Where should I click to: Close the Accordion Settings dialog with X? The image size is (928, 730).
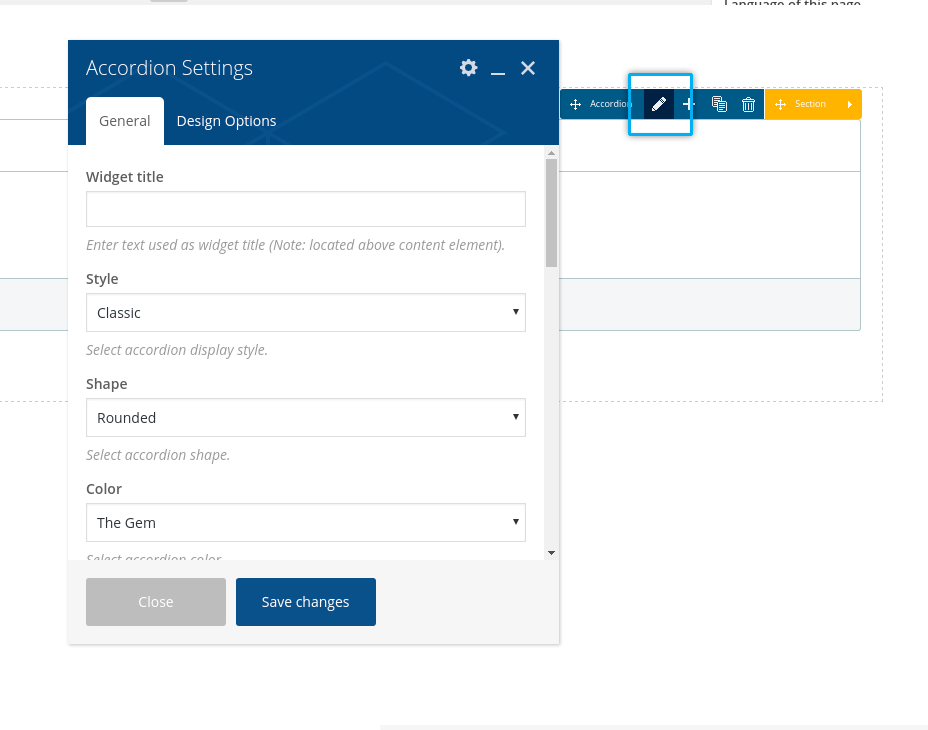click(x=528, y=68)
